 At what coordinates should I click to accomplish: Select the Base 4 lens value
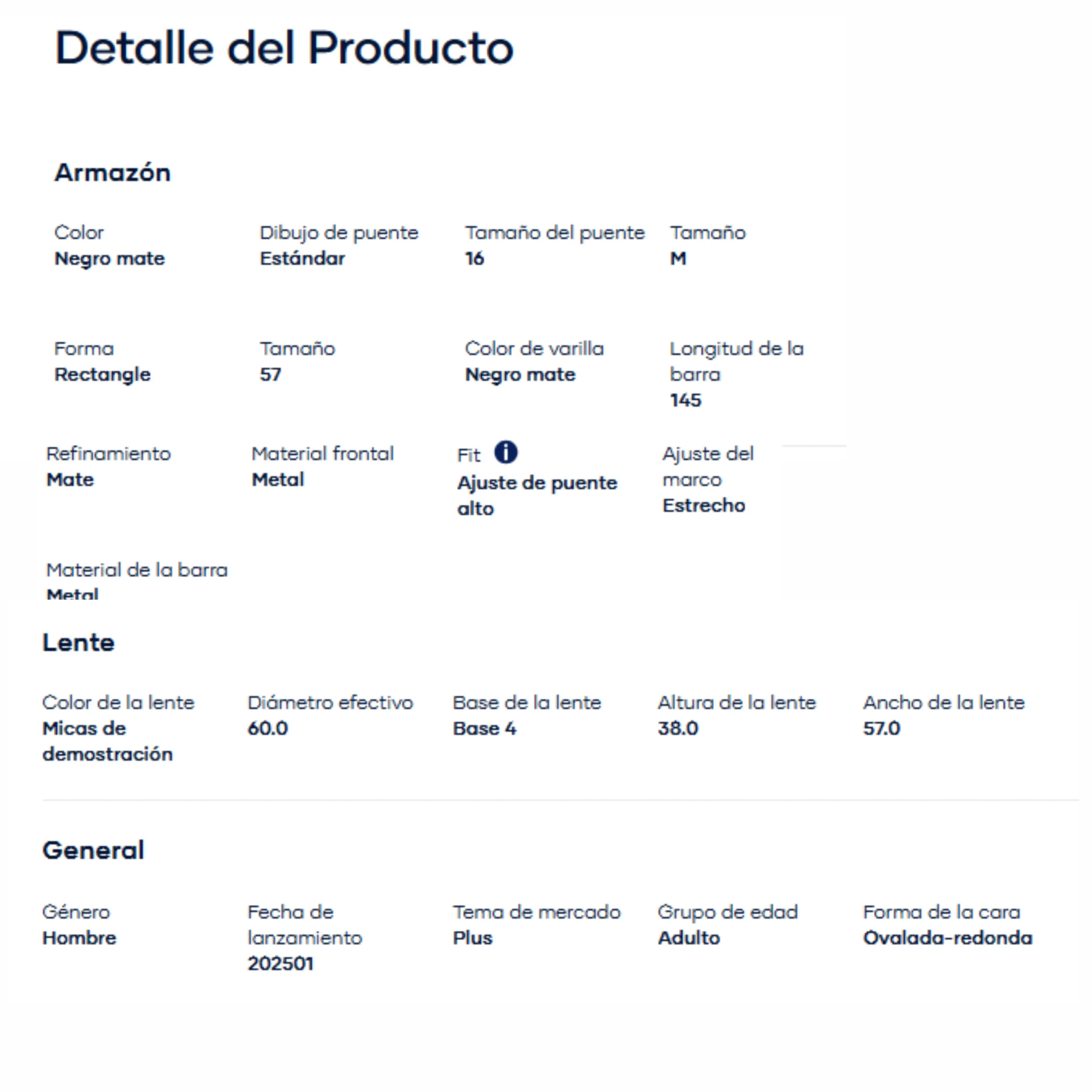[485, 729]
